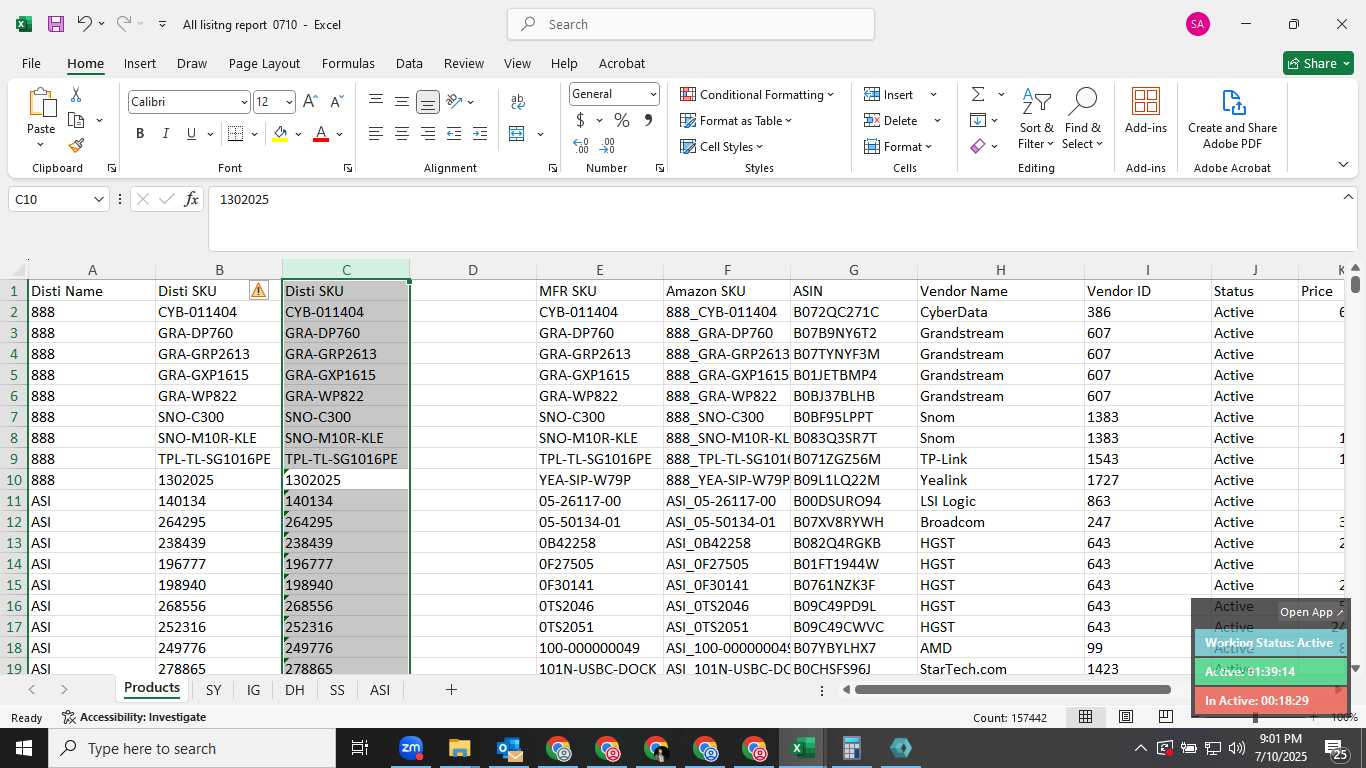Open the font size 12 dropdown
This screenshot has width=1366, height=768.
click(x=289, y=102)
